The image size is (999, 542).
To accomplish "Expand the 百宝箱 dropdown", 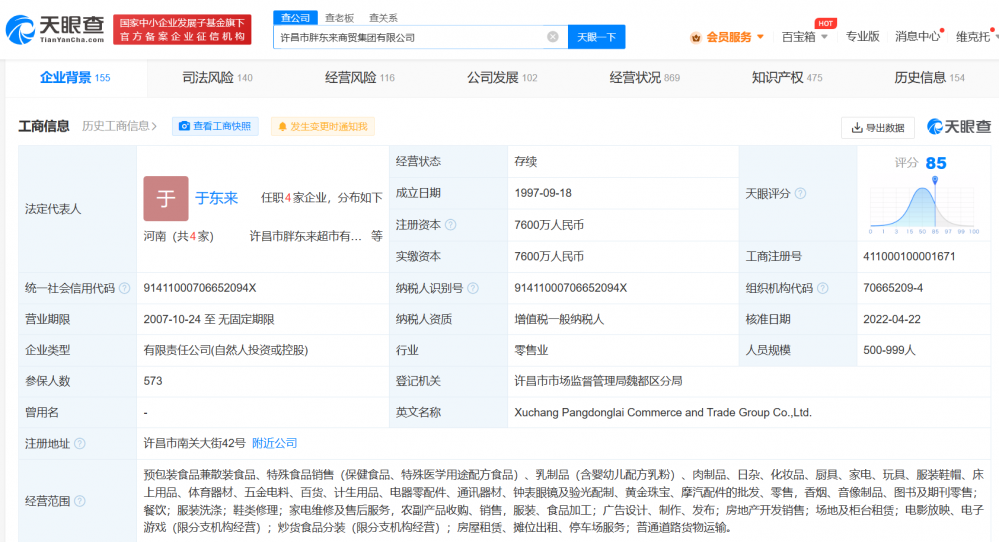I will point(804,37).
